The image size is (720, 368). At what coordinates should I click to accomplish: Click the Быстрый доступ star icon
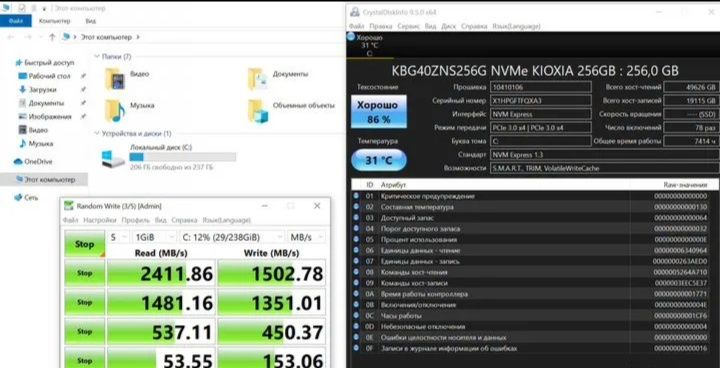[x=19, y=62]
